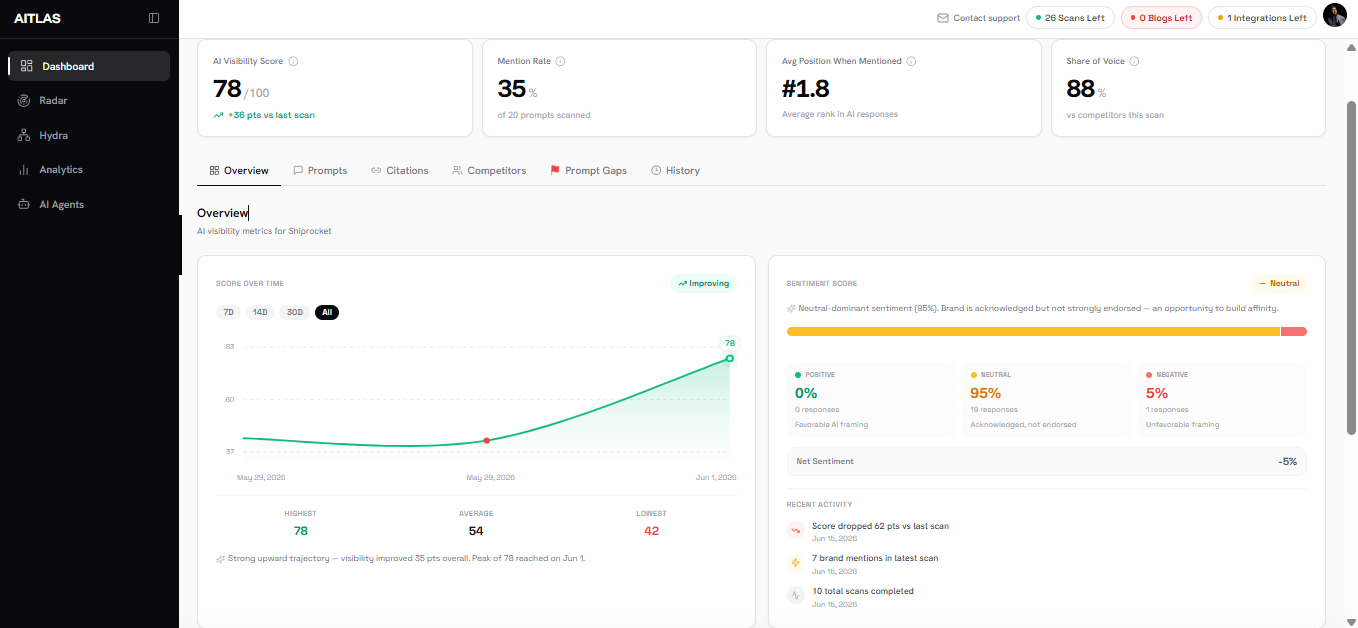Switch to the Overview tab
Viewport: 1358px width, 628px height.
[239, 171]
